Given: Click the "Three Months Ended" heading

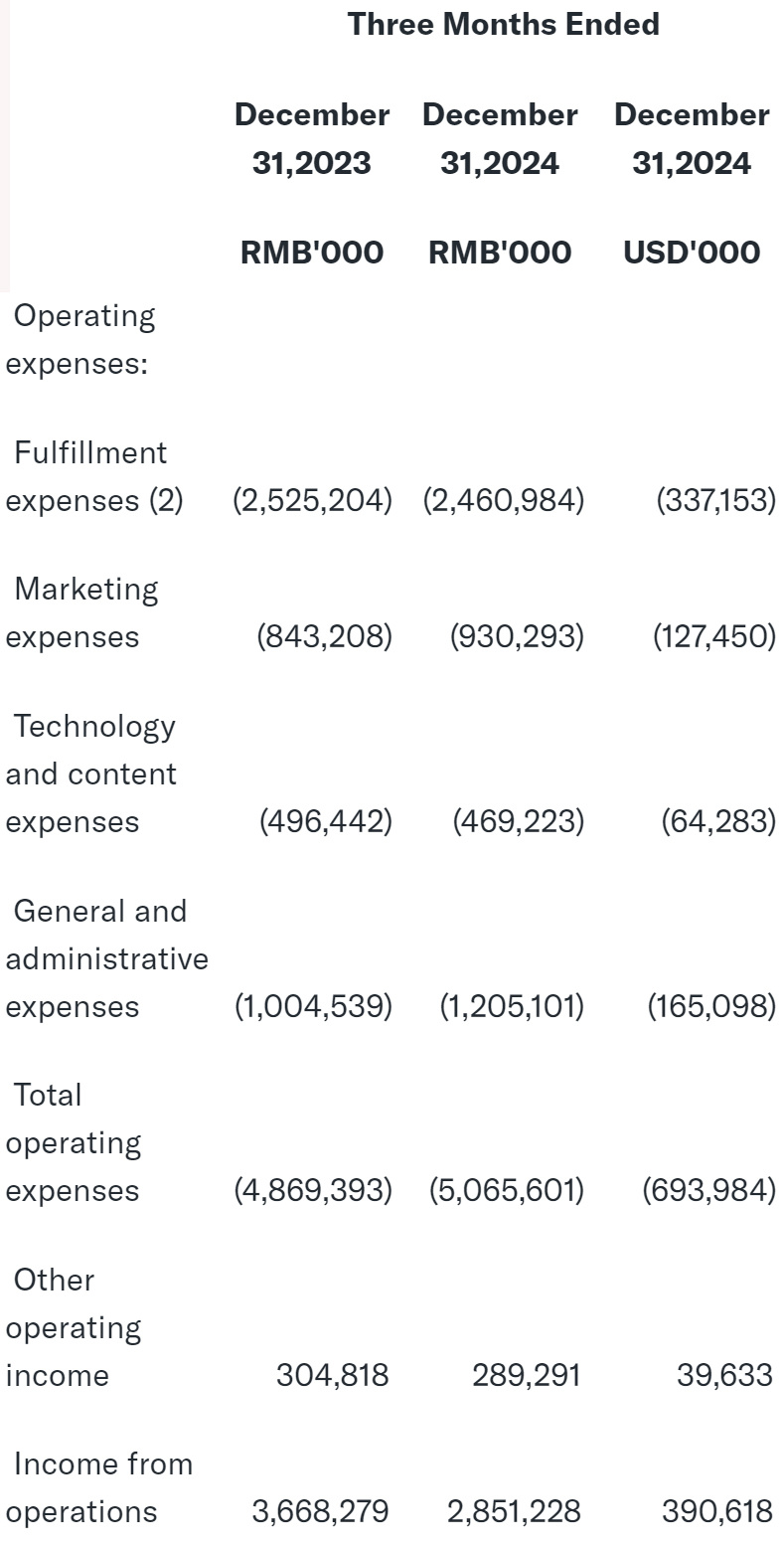Looking at the screenshot, I should point(503,25).
